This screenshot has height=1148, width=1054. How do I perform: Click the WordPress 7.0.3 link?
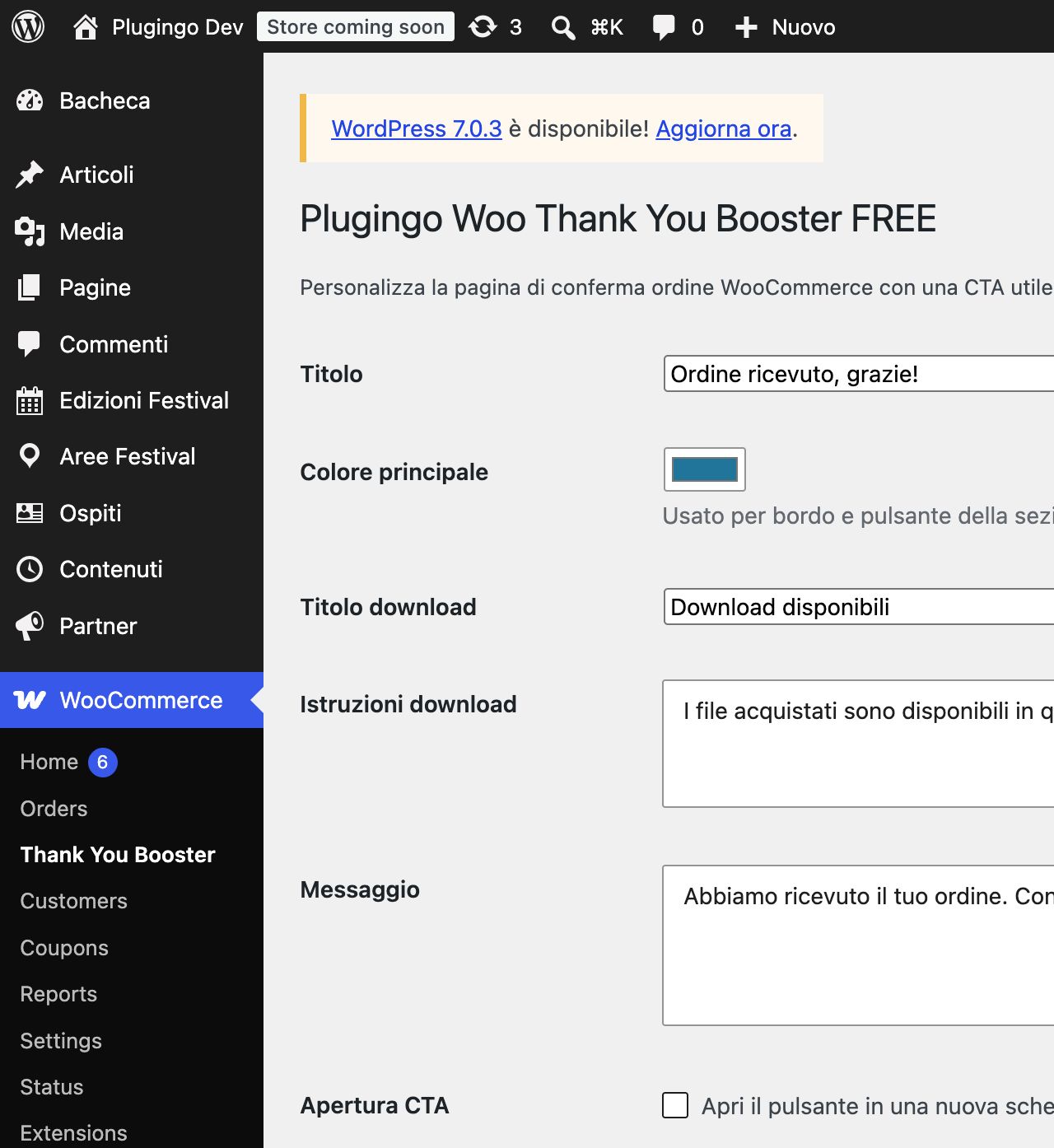[x=417, y=128]
